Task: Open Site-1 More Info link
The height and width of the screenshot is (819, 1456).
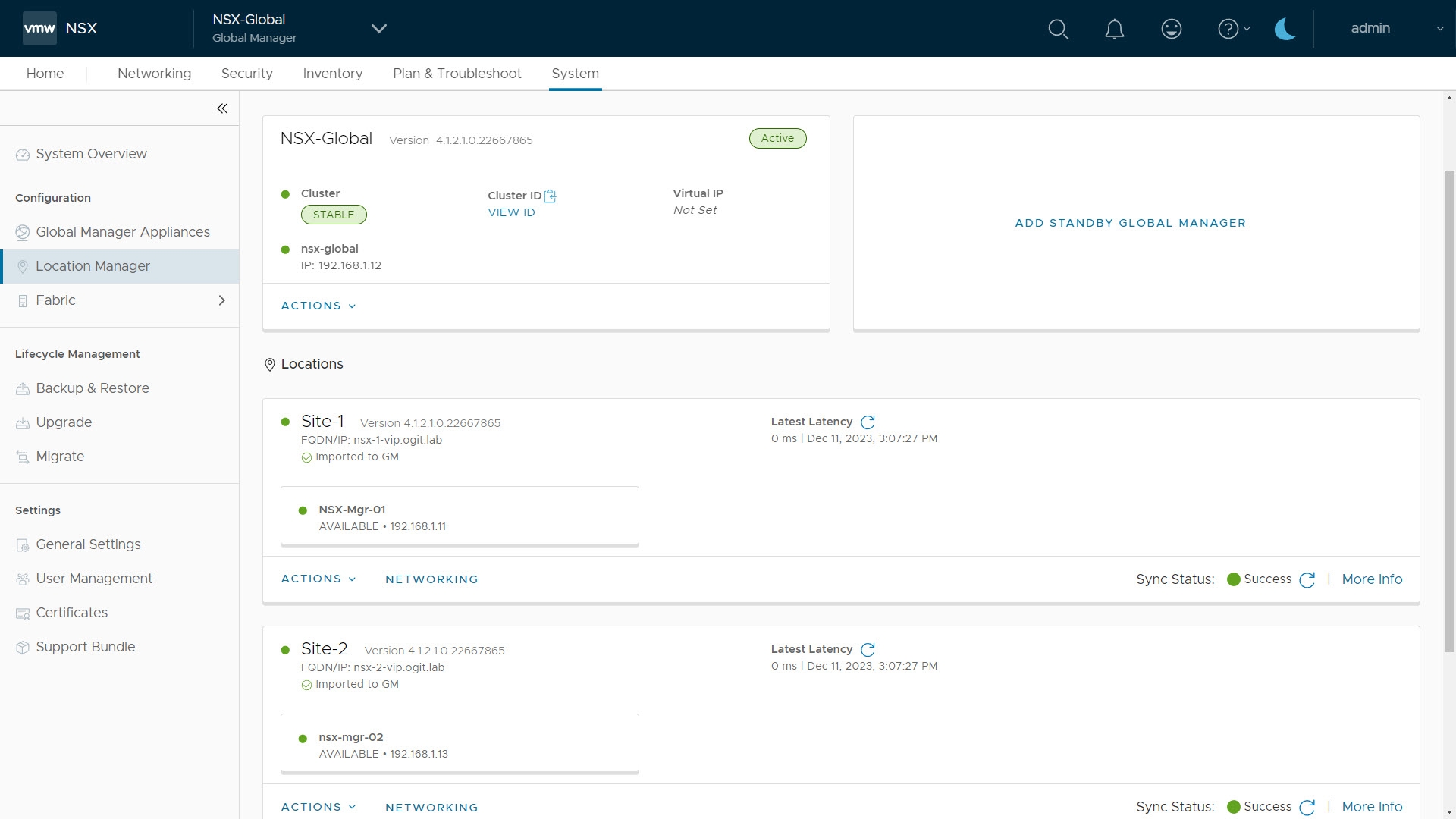Action: [1371, 579]
